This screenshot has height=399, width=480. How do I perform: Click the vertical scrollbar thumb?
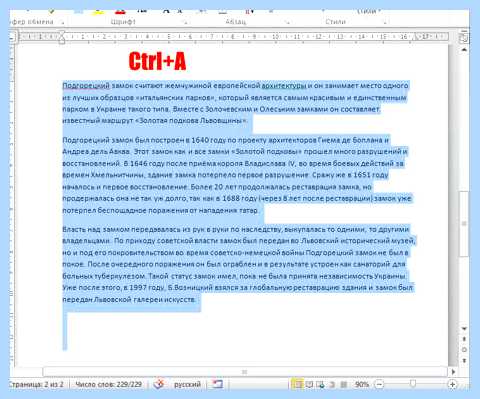click(464, 224)
